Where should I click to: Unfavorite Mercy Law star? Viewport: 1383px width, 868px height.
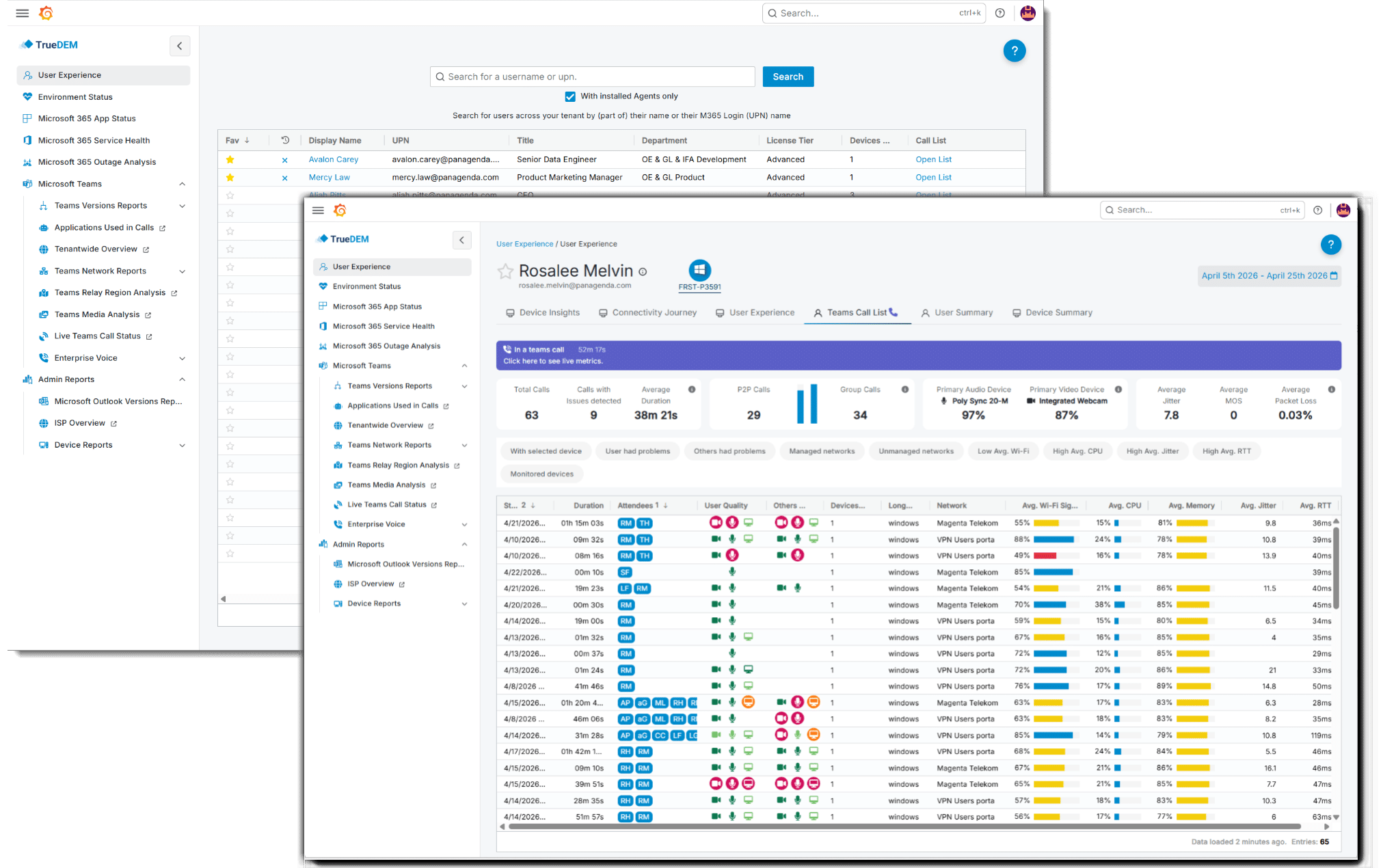click(230, 177)
